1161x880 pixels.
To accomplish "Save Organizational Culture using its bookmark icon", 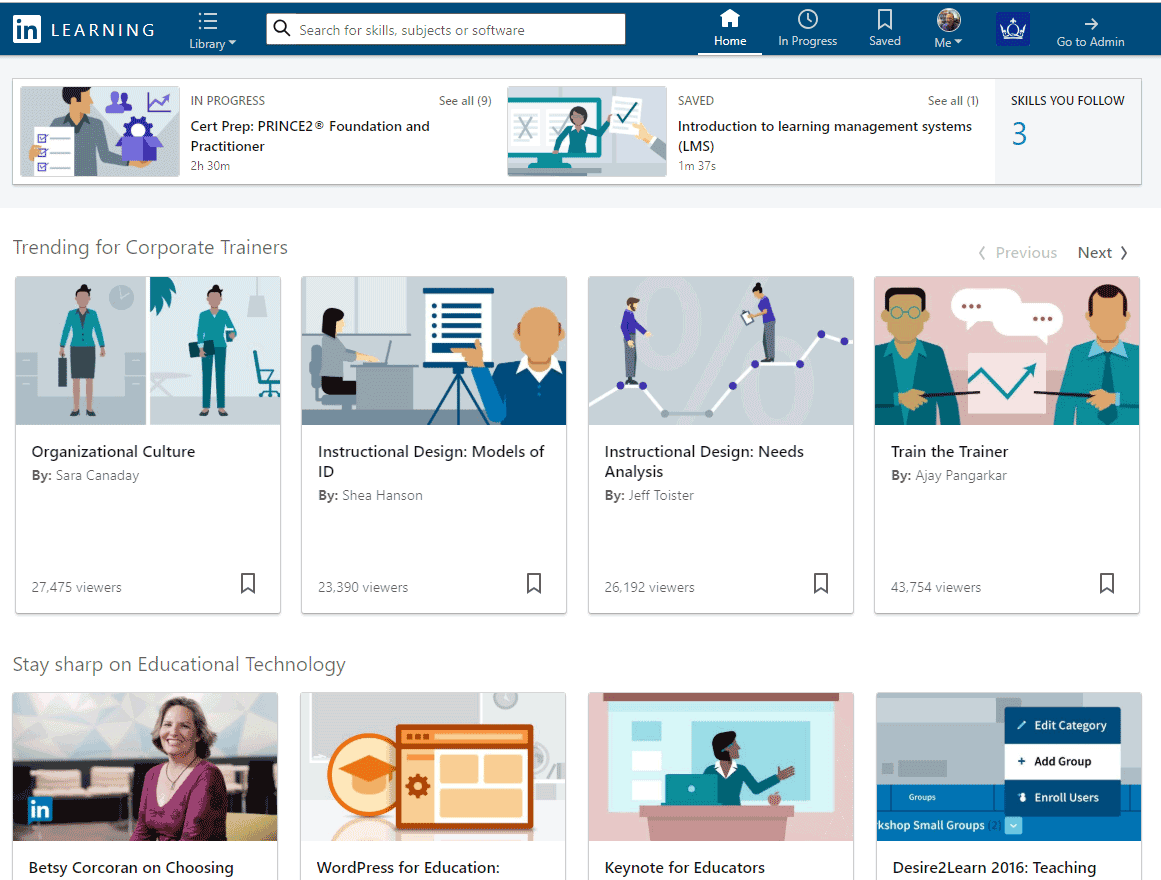I will (247, 583).
